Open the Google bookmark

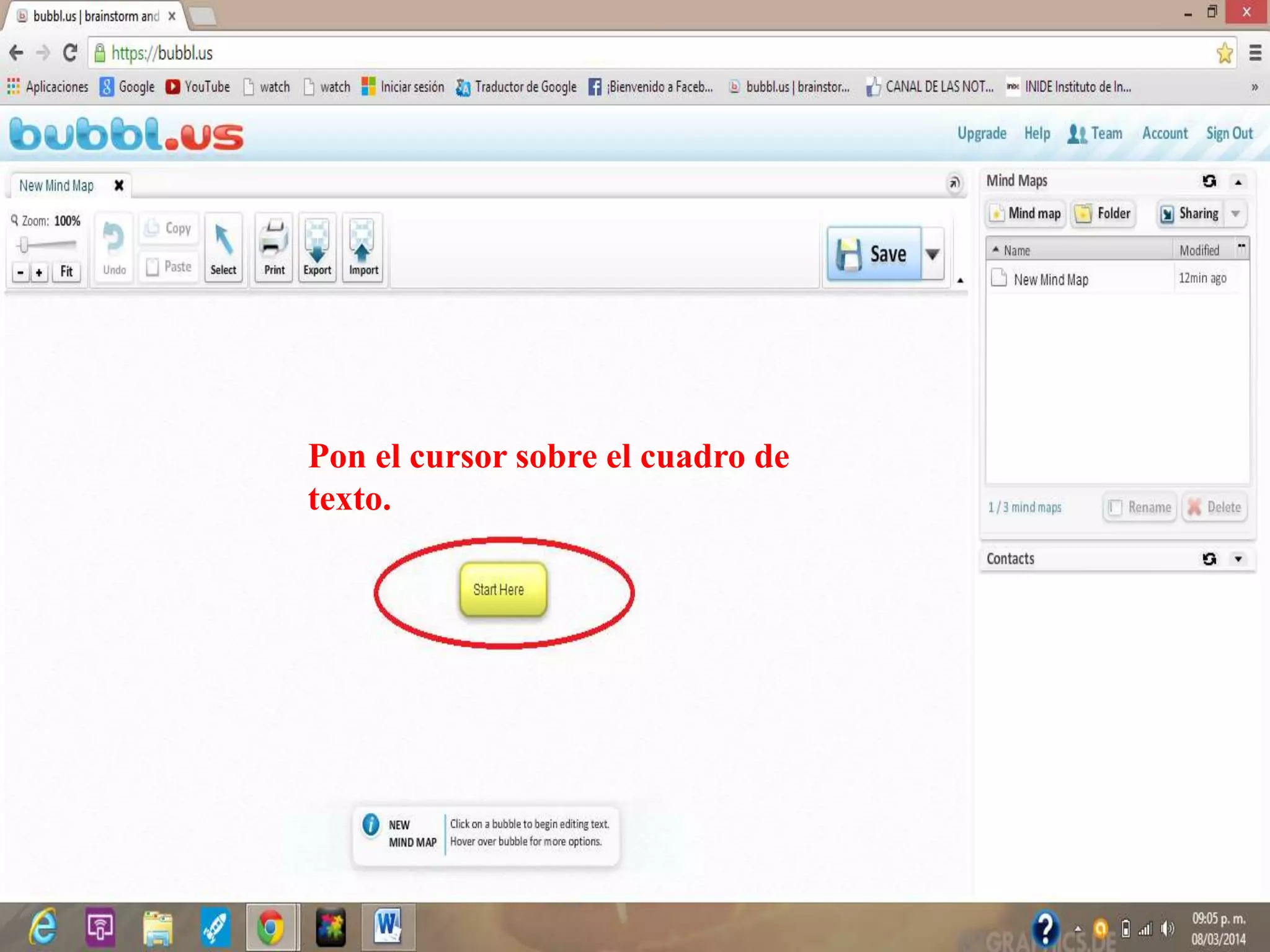coord(127,87)
